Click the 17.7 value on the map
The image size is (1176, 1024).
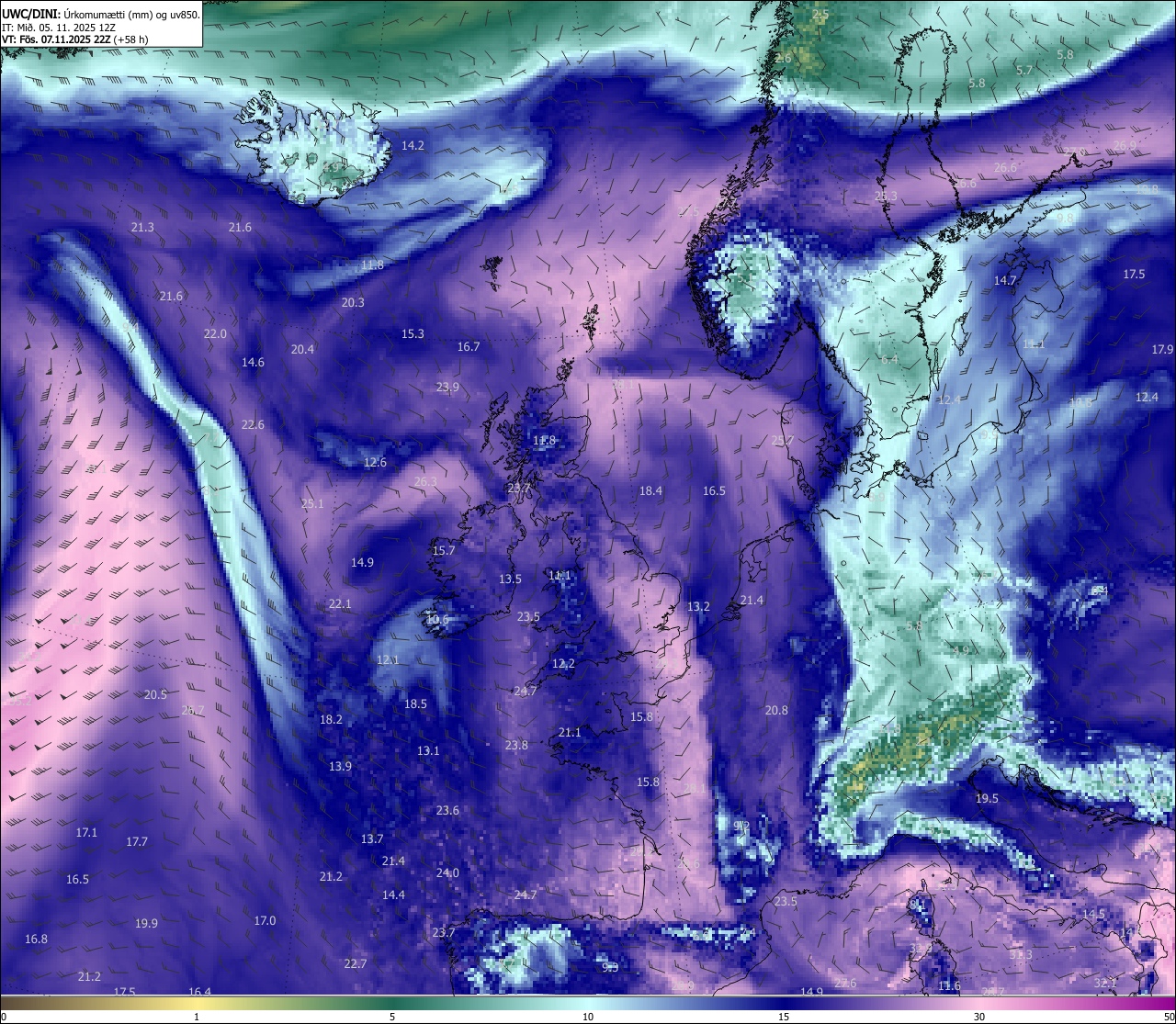pos(137,841)
